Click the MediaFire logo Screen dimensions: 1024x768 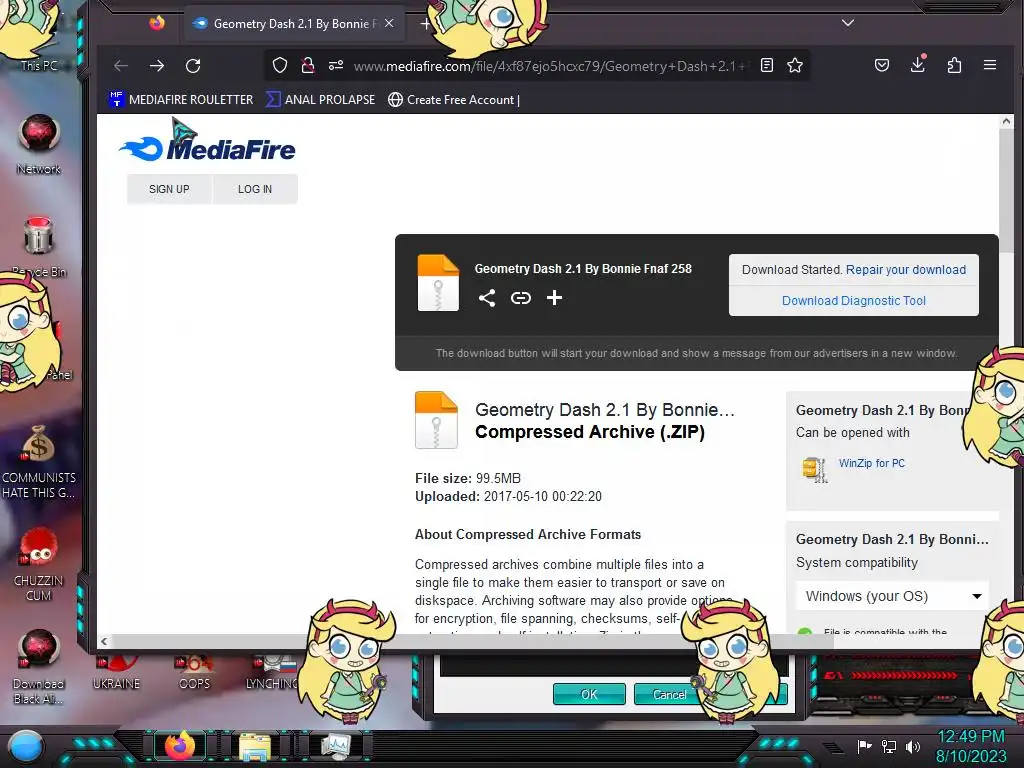coord(208,148)
